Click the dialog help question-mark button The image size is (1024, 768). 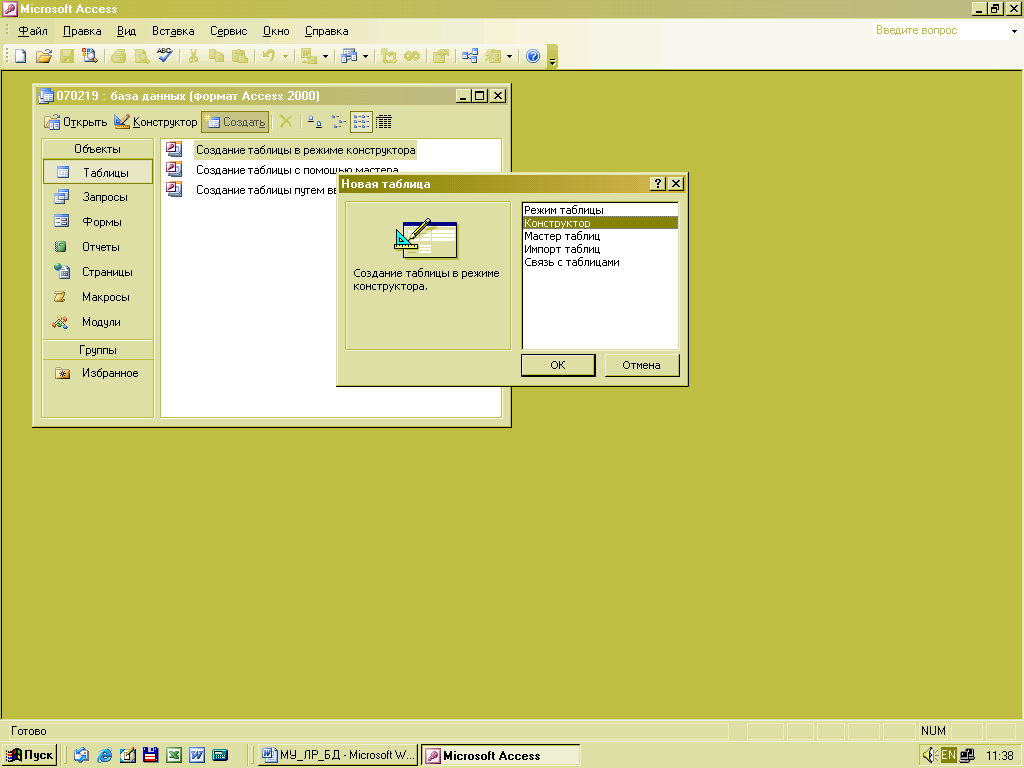click(658, 184)
